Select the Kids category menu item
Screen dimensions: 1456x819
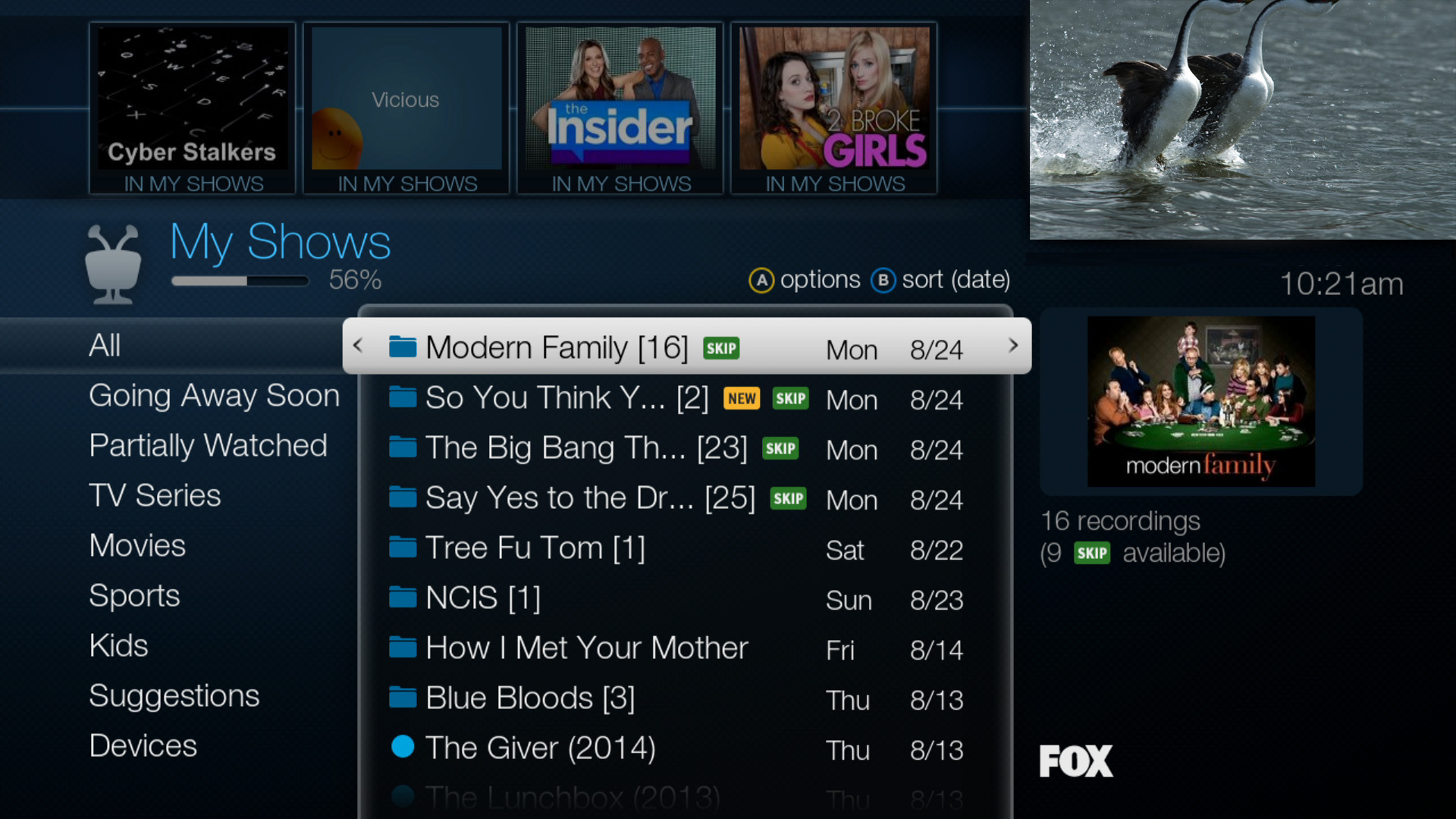[x=119, y=645]
